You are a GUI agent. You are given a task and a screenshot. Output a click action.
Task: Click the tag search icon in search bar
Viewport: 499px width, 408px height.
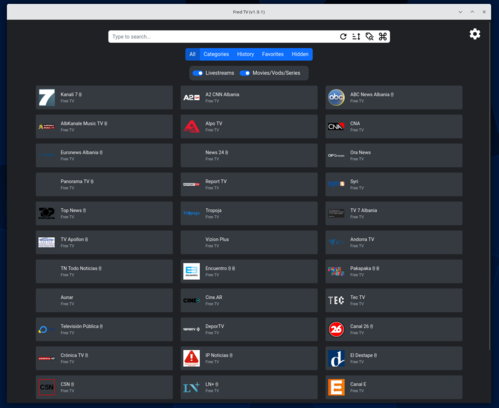(x=369, y=37)
